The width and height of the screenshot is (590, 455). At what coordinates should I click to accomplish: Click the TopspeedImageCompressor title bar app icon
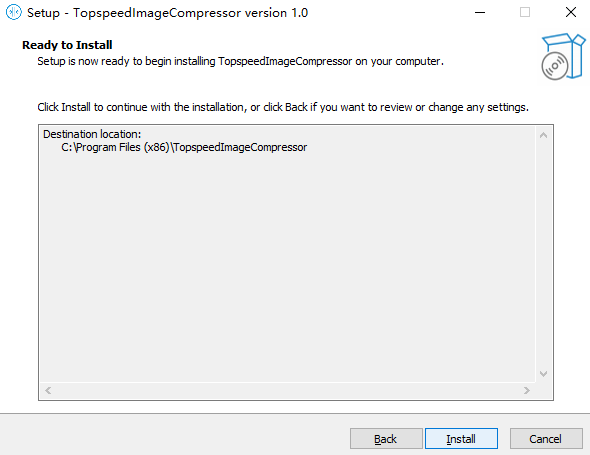click(x=14, y=12)
